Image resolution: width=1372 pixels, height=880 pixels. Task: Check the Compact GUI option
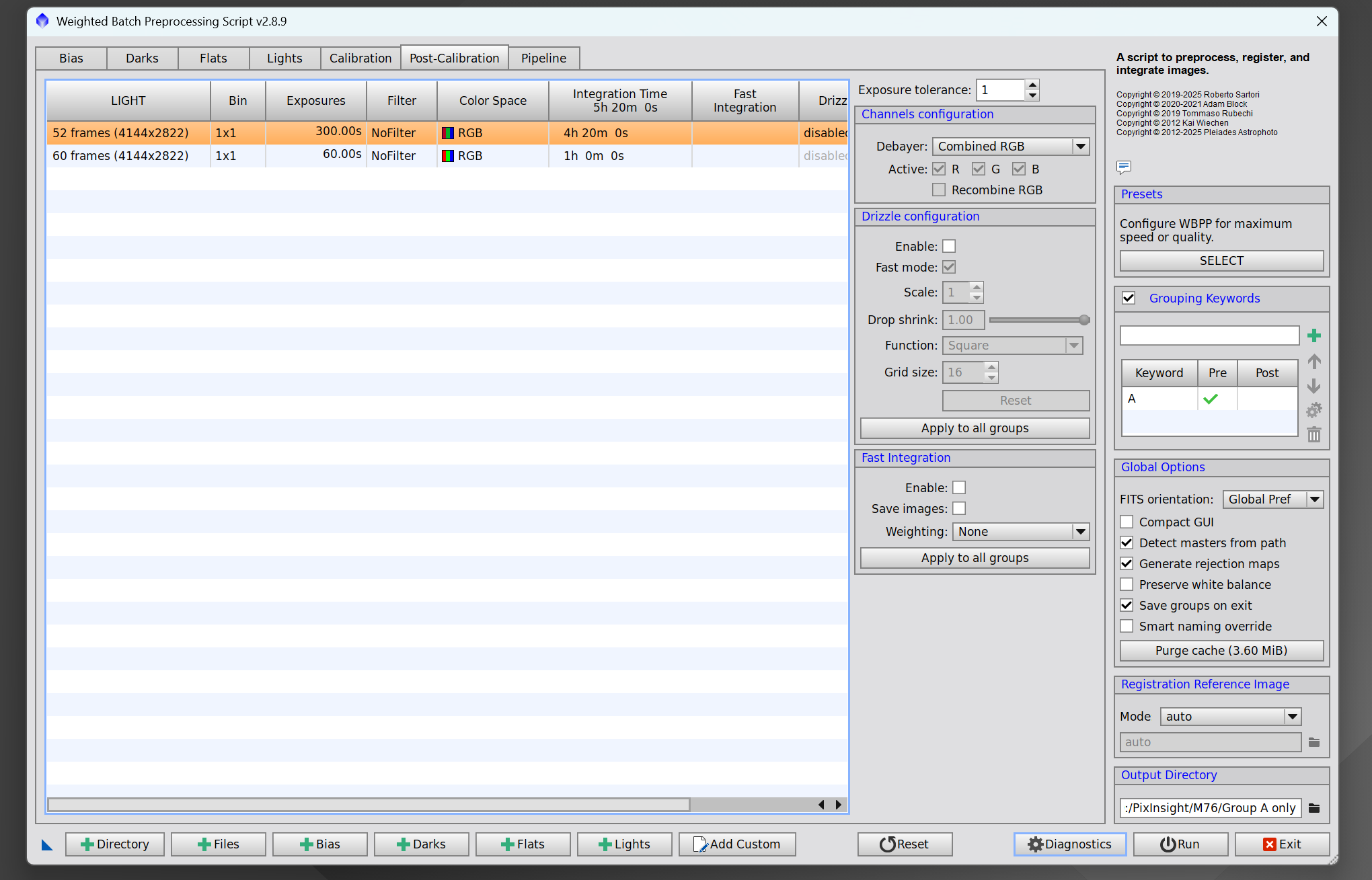tap(1127, 522)
